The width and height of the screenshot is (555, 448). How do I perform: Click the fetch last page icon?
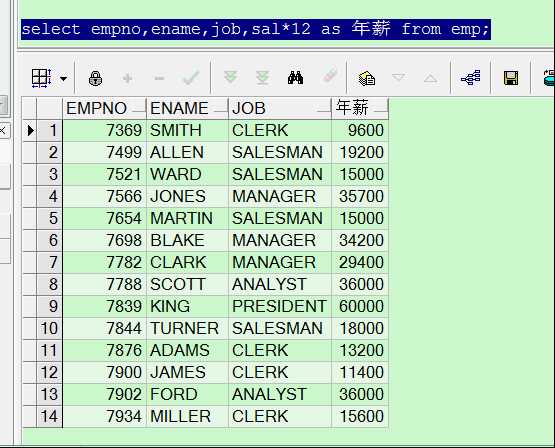(263, 77)
